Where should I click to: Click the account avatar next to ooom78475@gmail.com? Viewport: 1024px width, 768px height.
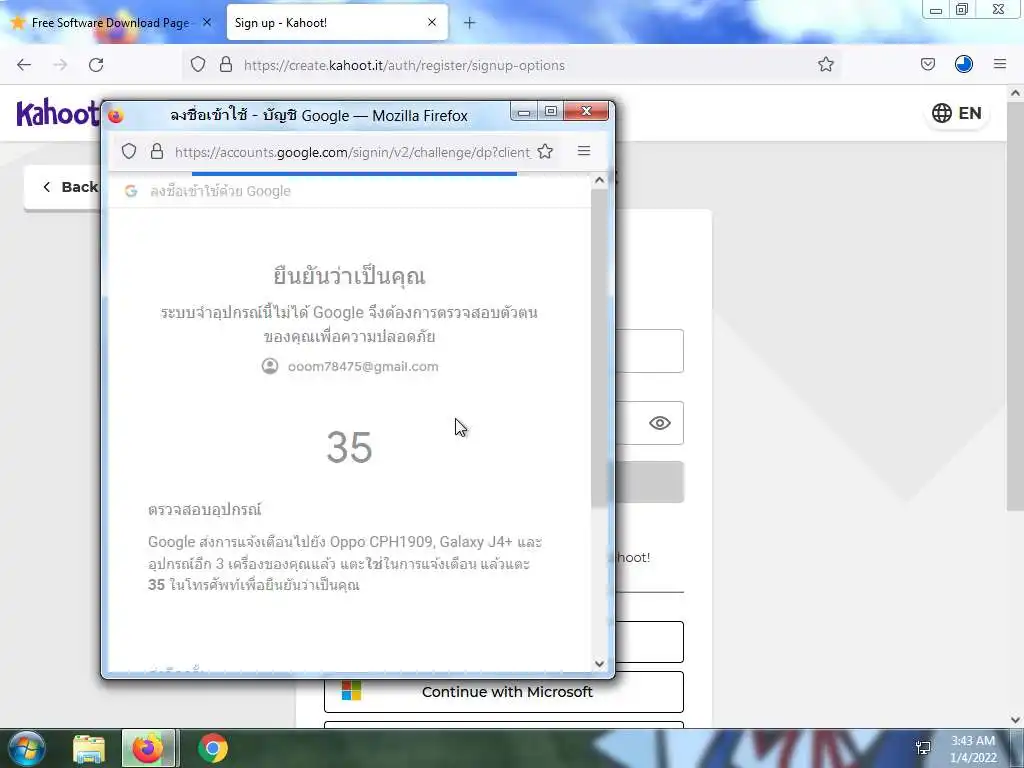[x=270, y=366]
